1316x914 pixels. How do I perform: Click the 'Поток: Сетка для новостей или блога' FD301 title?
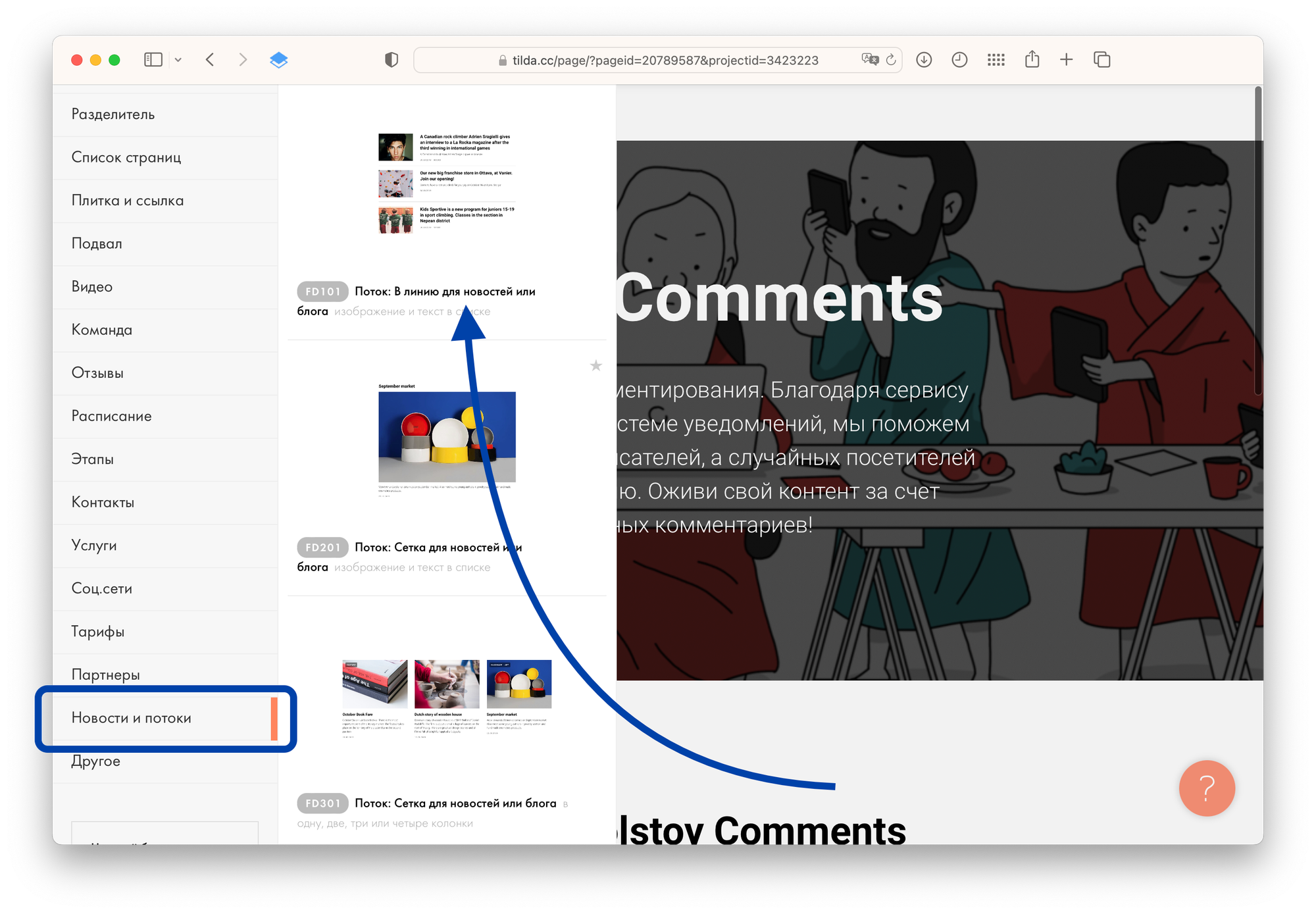pos(455,803)
